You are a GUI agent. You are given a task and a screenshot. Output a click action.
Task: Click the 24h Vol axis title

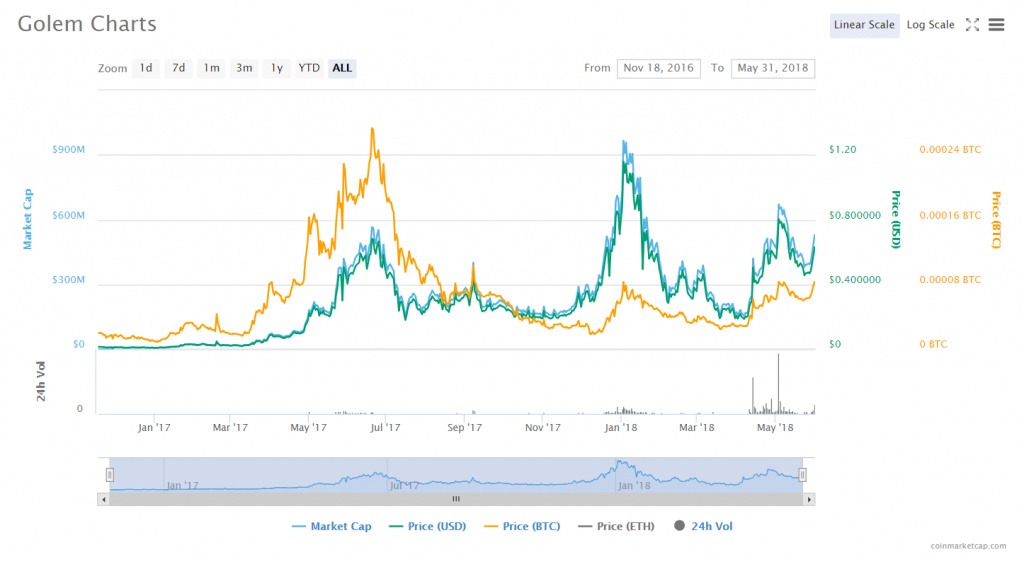41,381
